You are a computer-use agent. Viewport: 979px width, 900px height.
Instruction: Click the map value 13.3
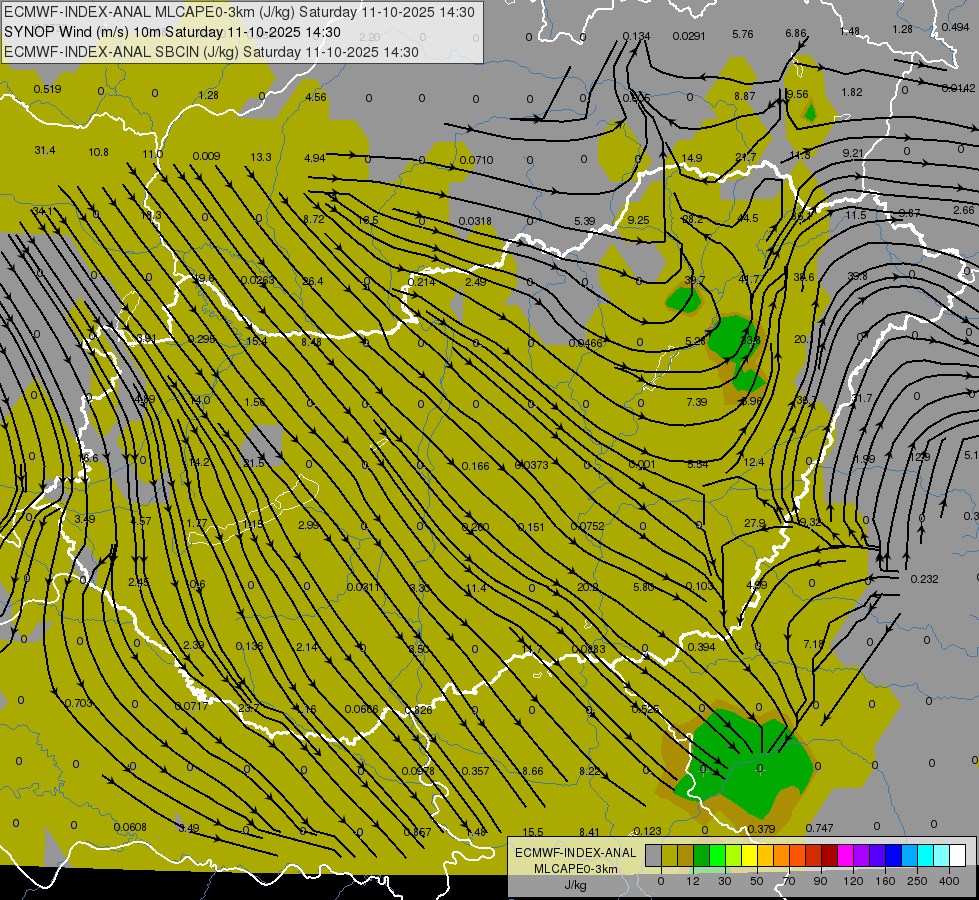(x=261, y=157)
